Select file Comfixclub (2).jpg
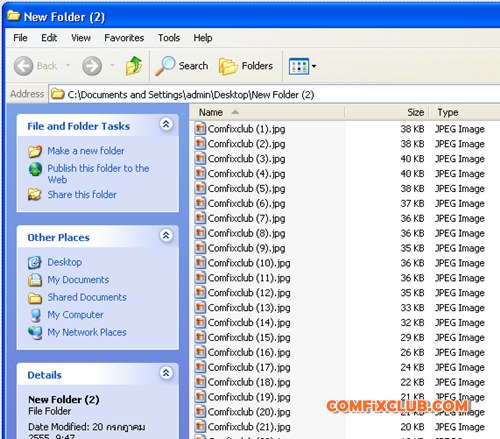This screenshot has width=500, height=439. click(246, 144)
